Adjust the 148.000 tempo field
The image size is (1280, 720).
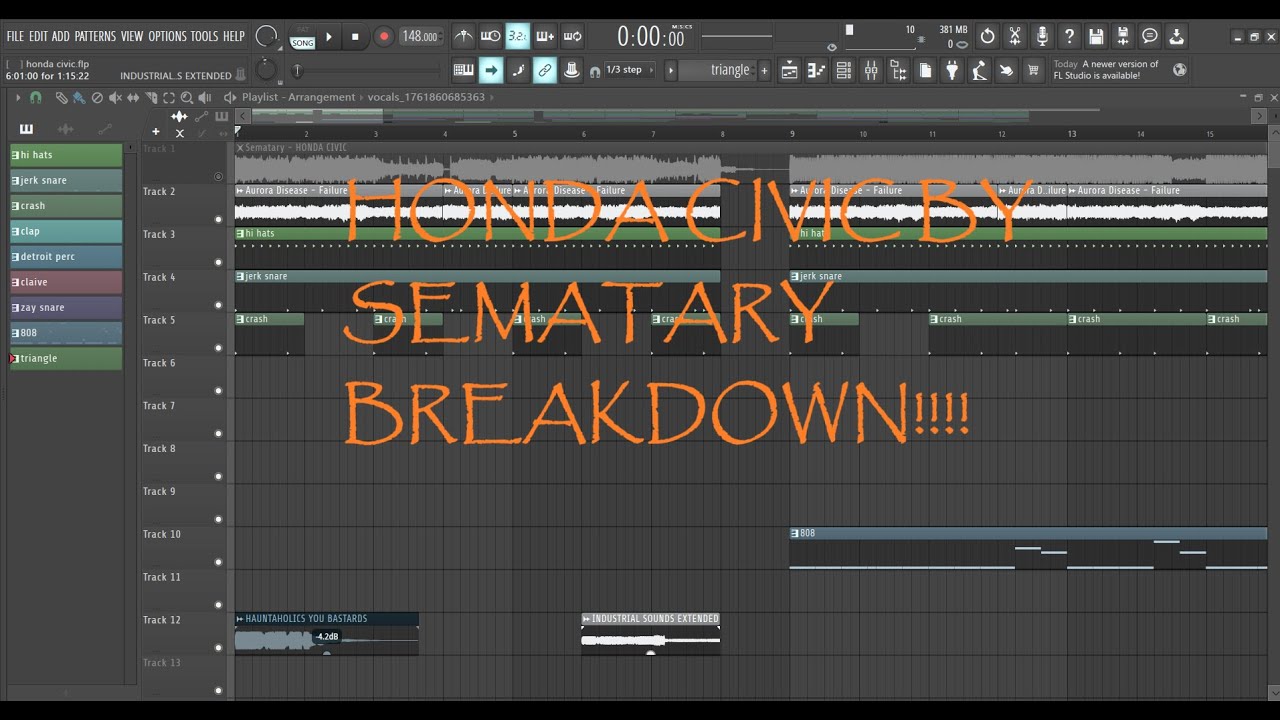click(x=420, y=37)
